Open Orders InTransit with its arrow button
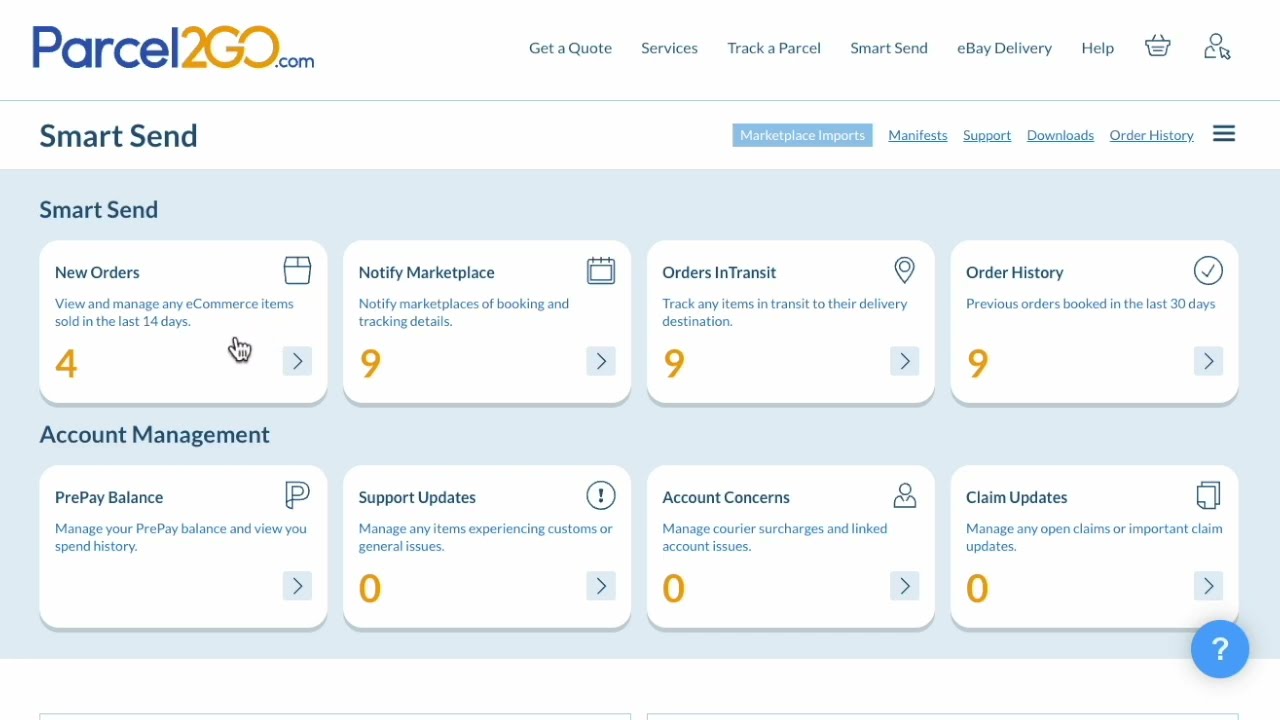The width and height of the screenshot is (1280, 720). 905,361
